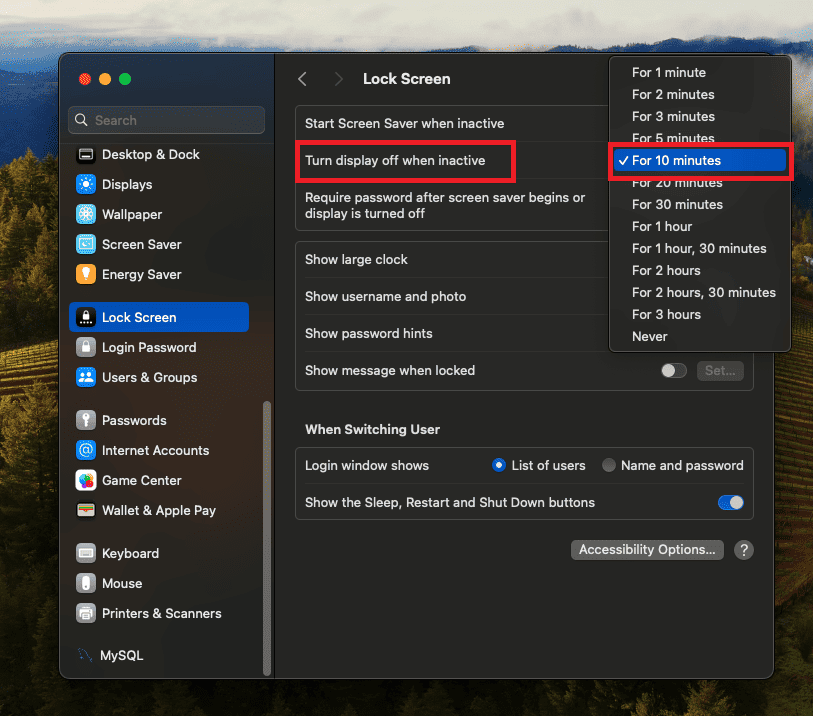813x716 pixels.
Task: Open Displays settings pane
Action: 159,185
